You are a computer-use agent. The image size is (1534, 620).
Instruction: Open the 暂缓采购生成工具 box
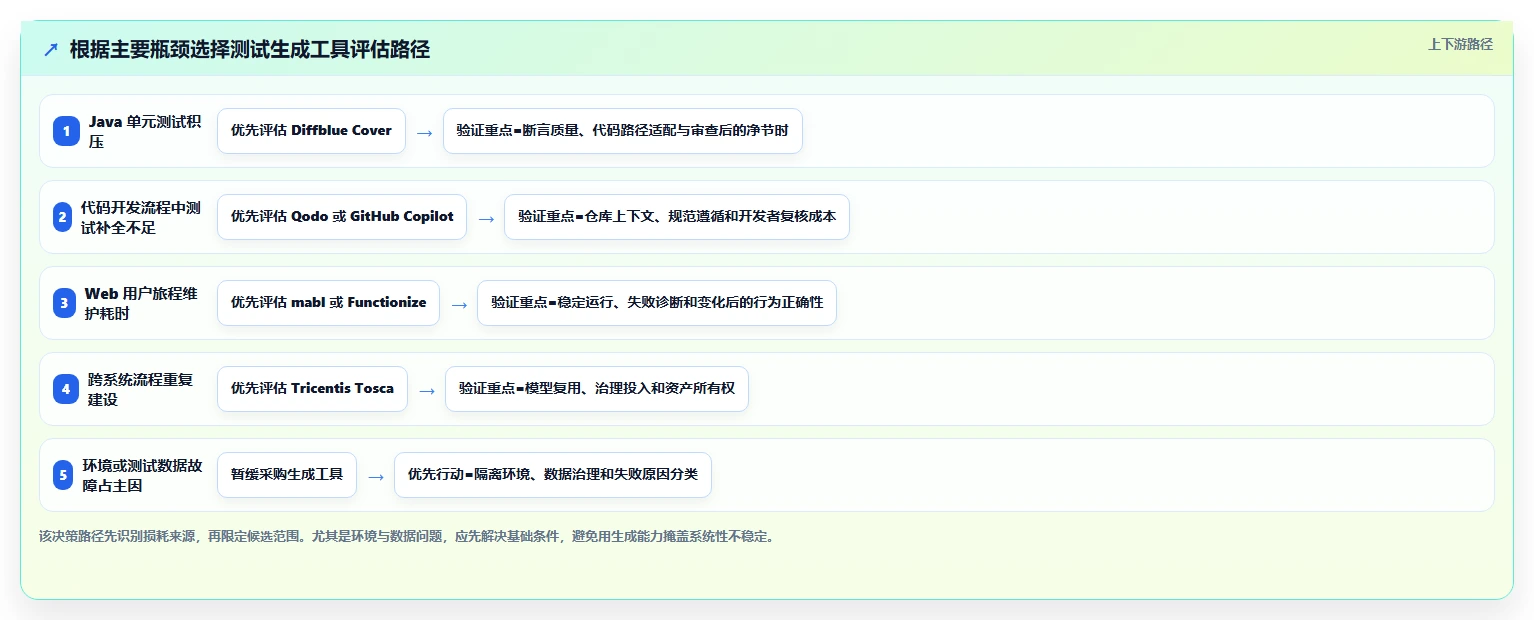point(287,475)
